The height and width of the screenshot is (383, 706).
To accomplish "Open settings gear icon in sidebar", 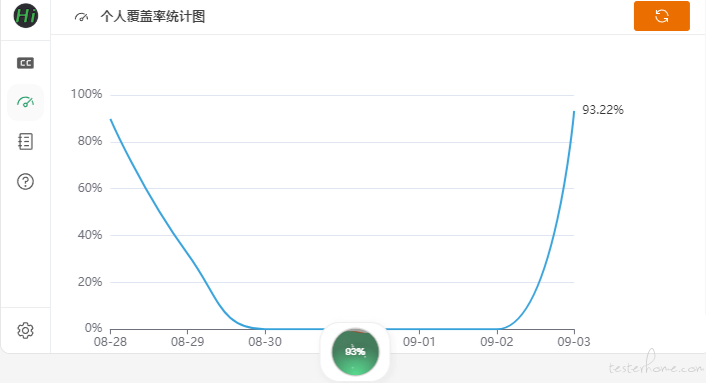I will coord(25,330).
